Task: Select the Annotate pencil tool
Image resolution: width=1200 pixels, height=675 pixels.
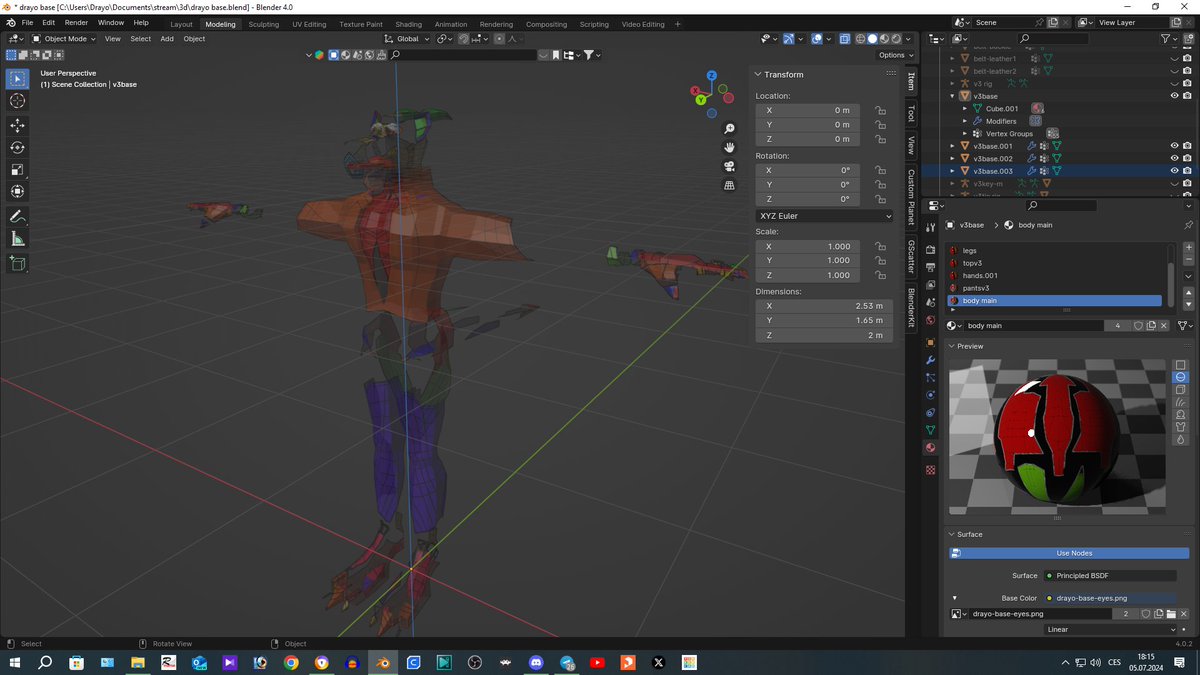Action: point(17,216)
